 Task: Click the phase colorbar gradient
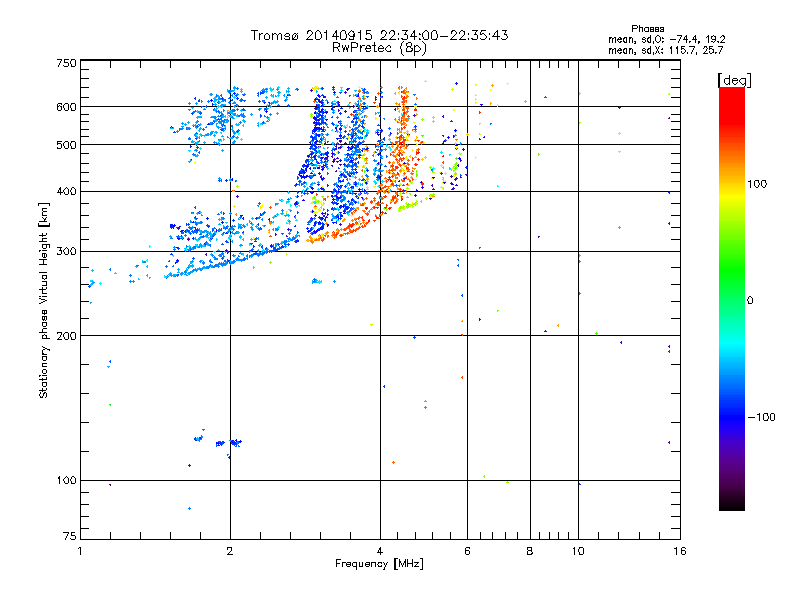coord(732,298)
